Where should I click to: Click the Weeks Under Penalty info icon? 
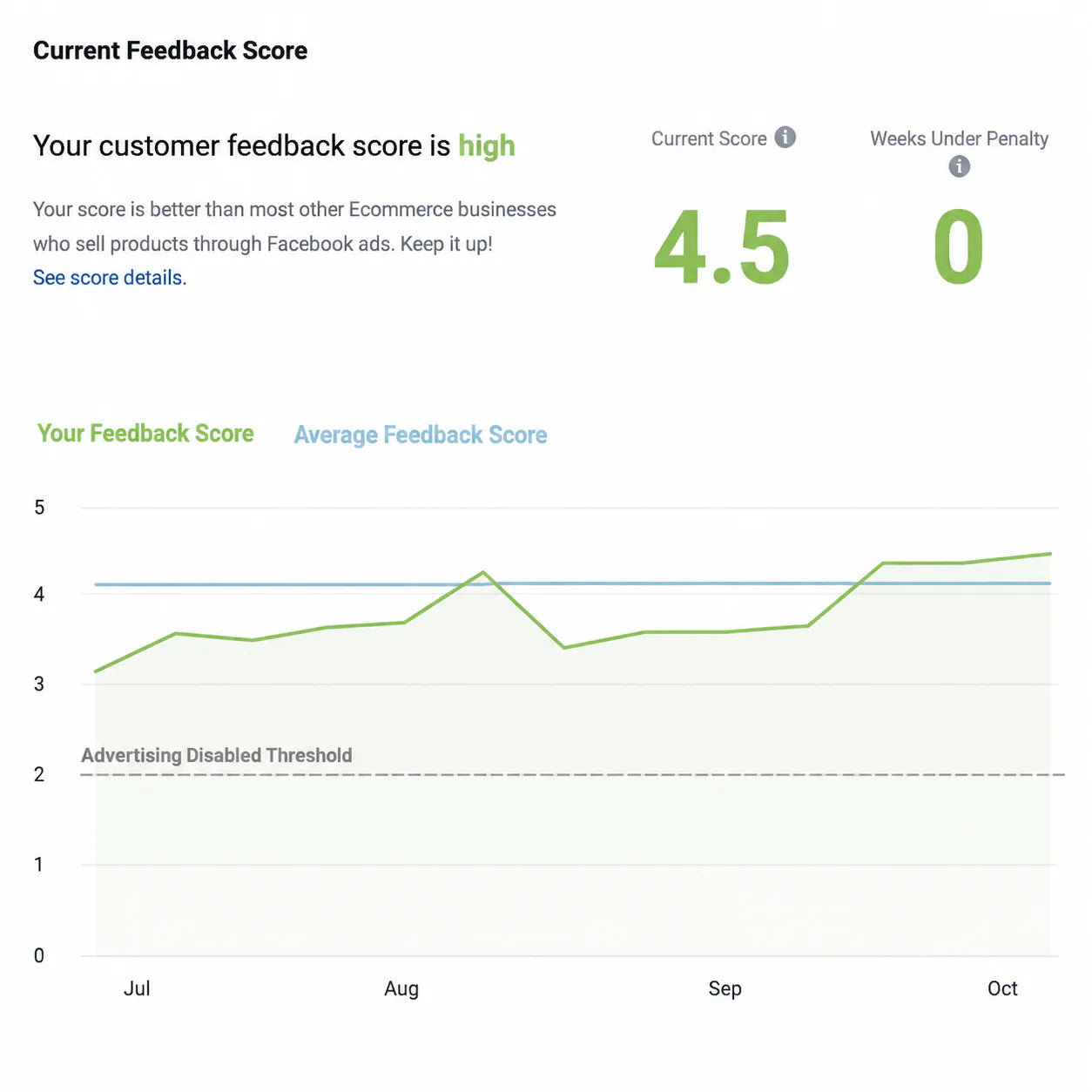[x=959, y=166]
